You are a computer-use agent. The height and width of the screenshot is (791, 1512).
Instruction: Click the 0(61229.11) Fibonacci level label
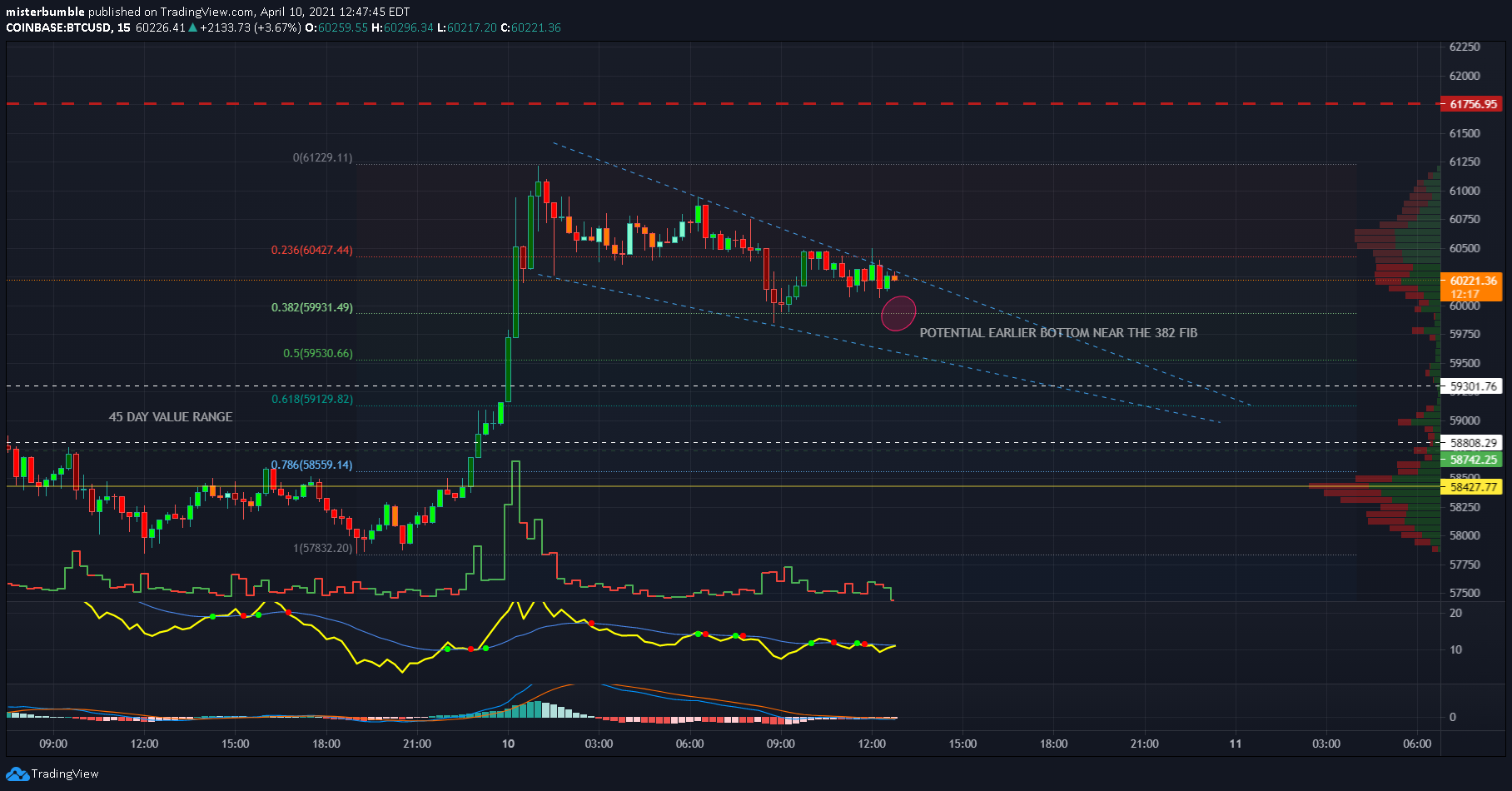point(322,157)
